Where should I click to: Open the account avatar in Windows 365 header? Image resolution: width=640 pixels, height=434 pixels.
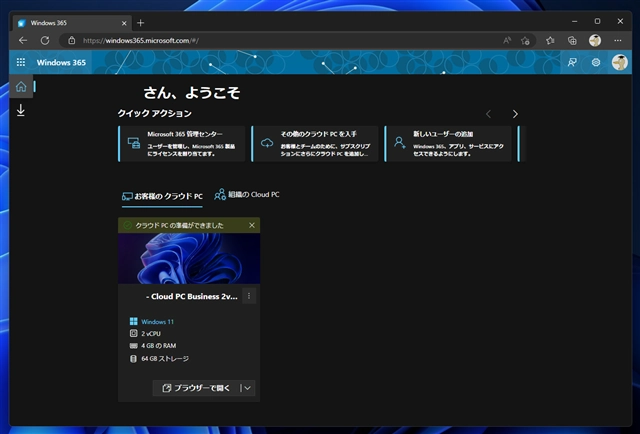(620, 62)
